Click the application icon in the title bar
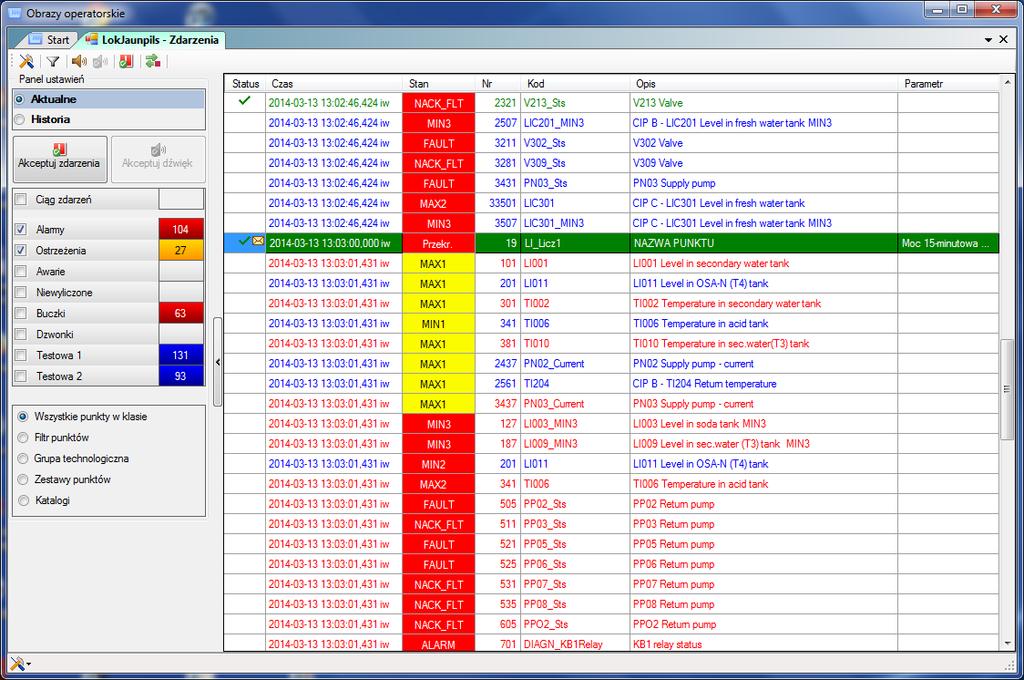Screen dimensions: 1024x680 pos(14,12)
